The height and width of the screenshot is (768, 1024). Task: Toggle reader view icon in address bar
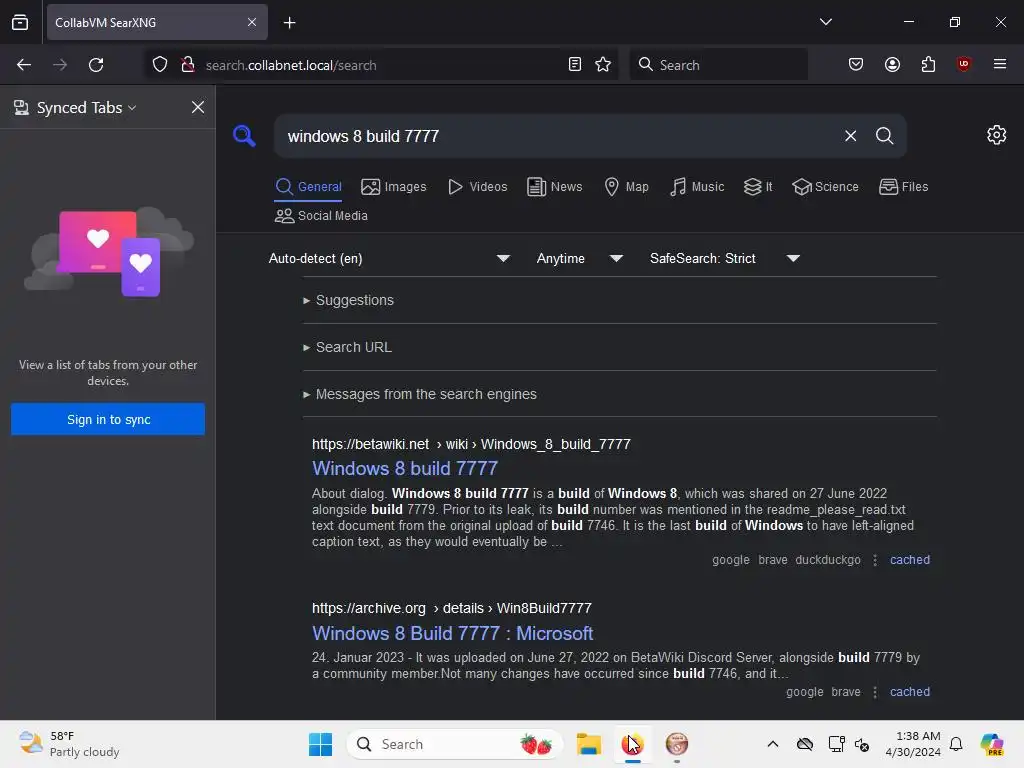point(575,65)
